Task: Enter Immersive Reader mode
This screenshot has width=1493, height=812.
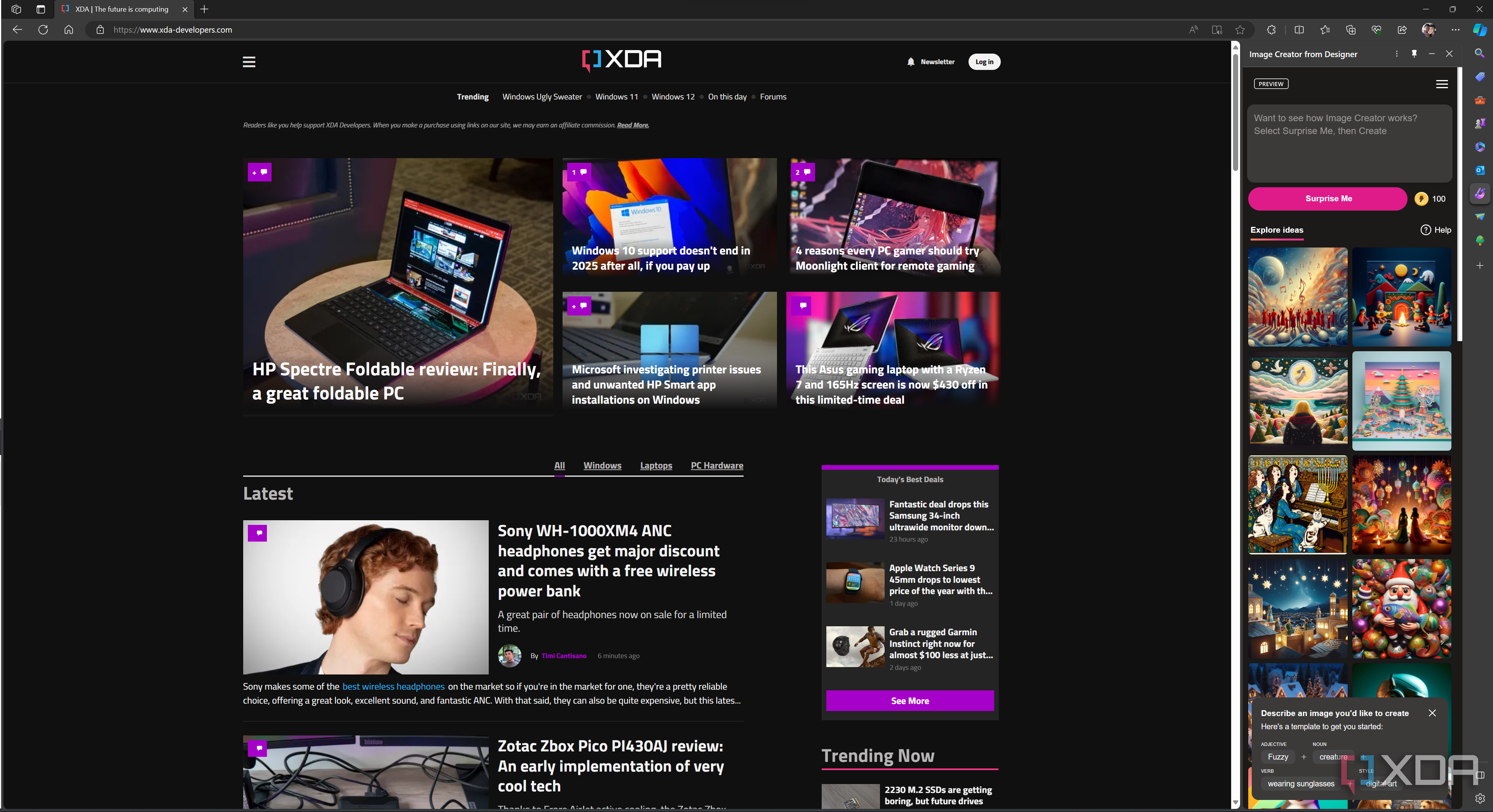Action: click(x=1216, y=30)
